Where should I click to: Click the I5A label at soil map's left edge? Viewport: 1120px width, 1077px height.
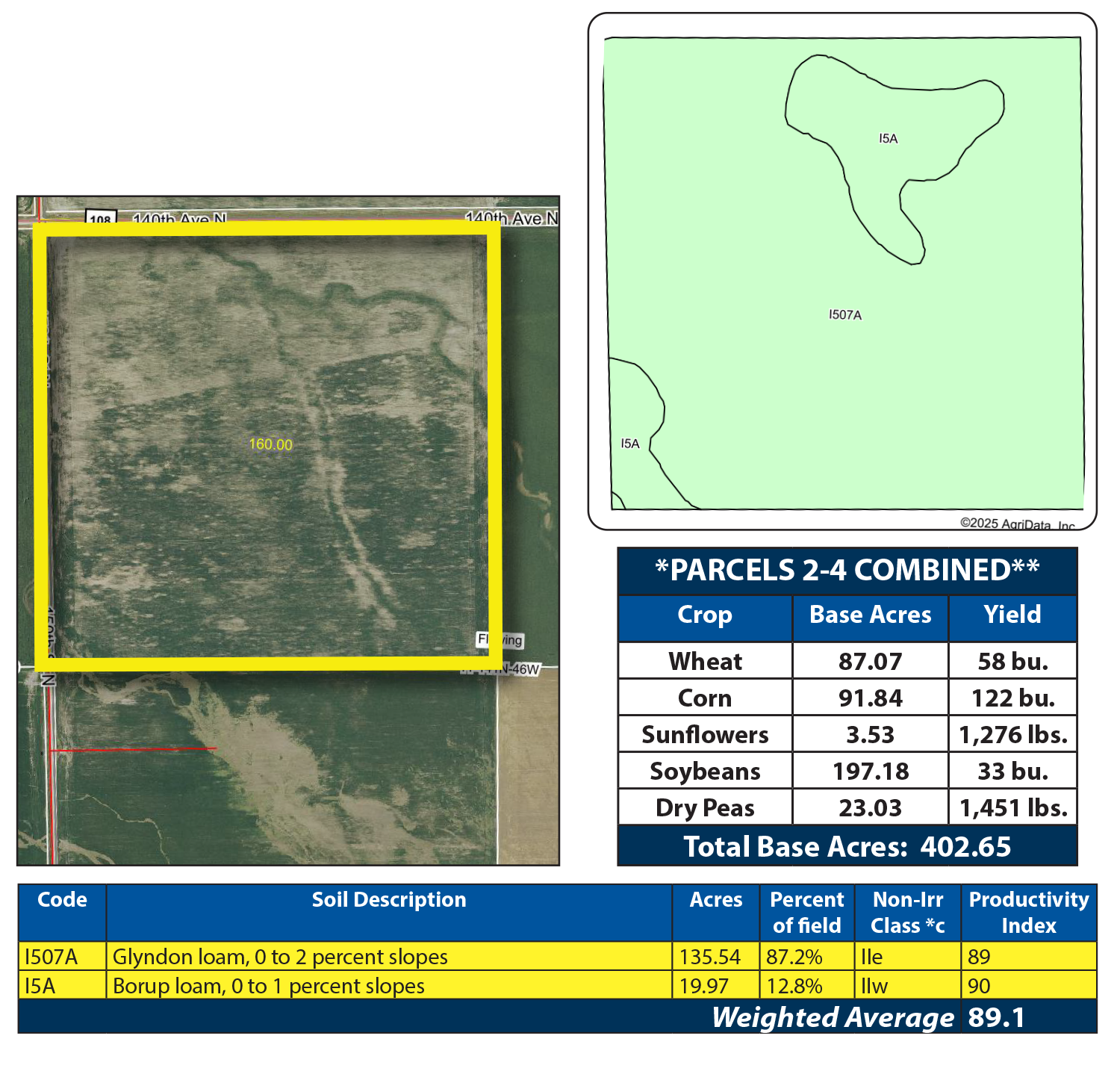pyautogui.click(x=630, y=444)
